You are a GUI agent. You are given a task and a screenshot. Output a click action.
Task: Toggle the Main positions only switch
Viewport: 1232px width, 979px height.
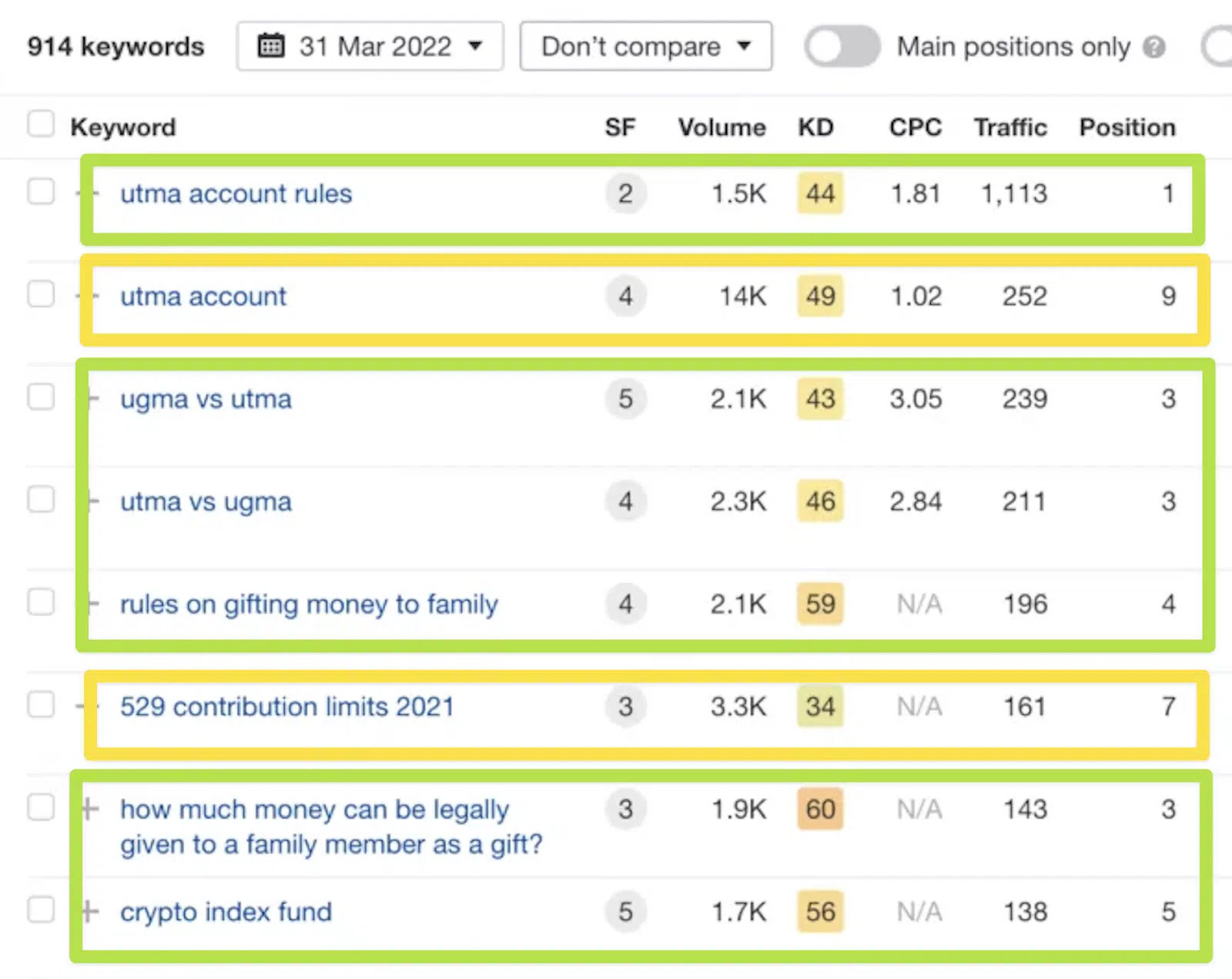tap(842, 47)
